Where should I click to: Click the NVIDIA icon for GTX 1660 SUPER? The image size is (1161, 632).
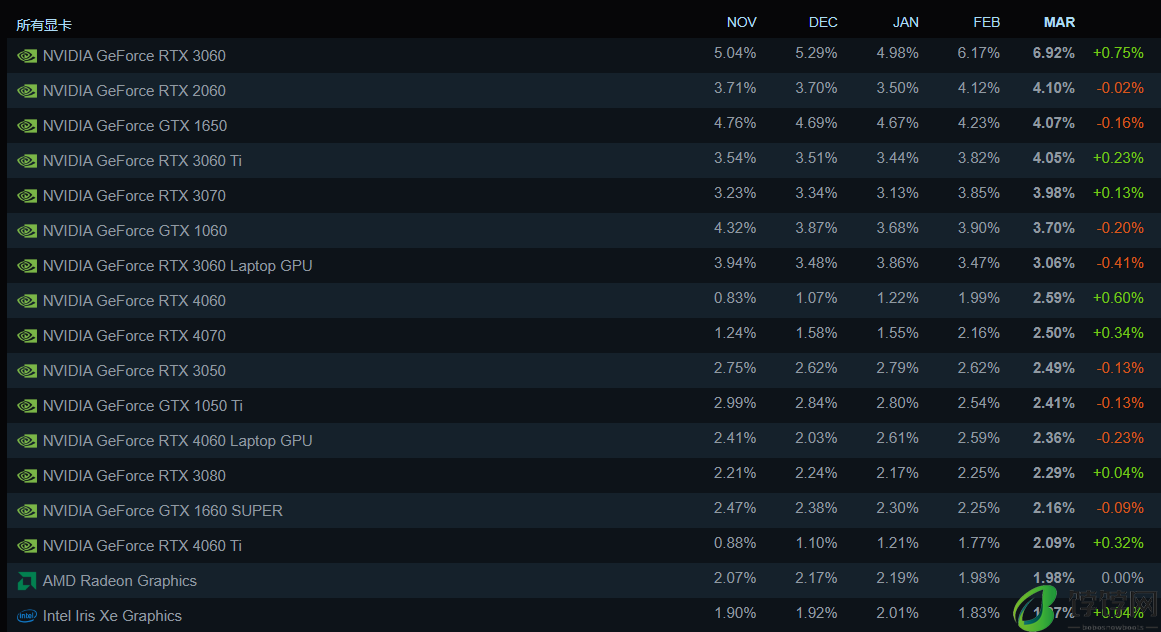point(27,511)
